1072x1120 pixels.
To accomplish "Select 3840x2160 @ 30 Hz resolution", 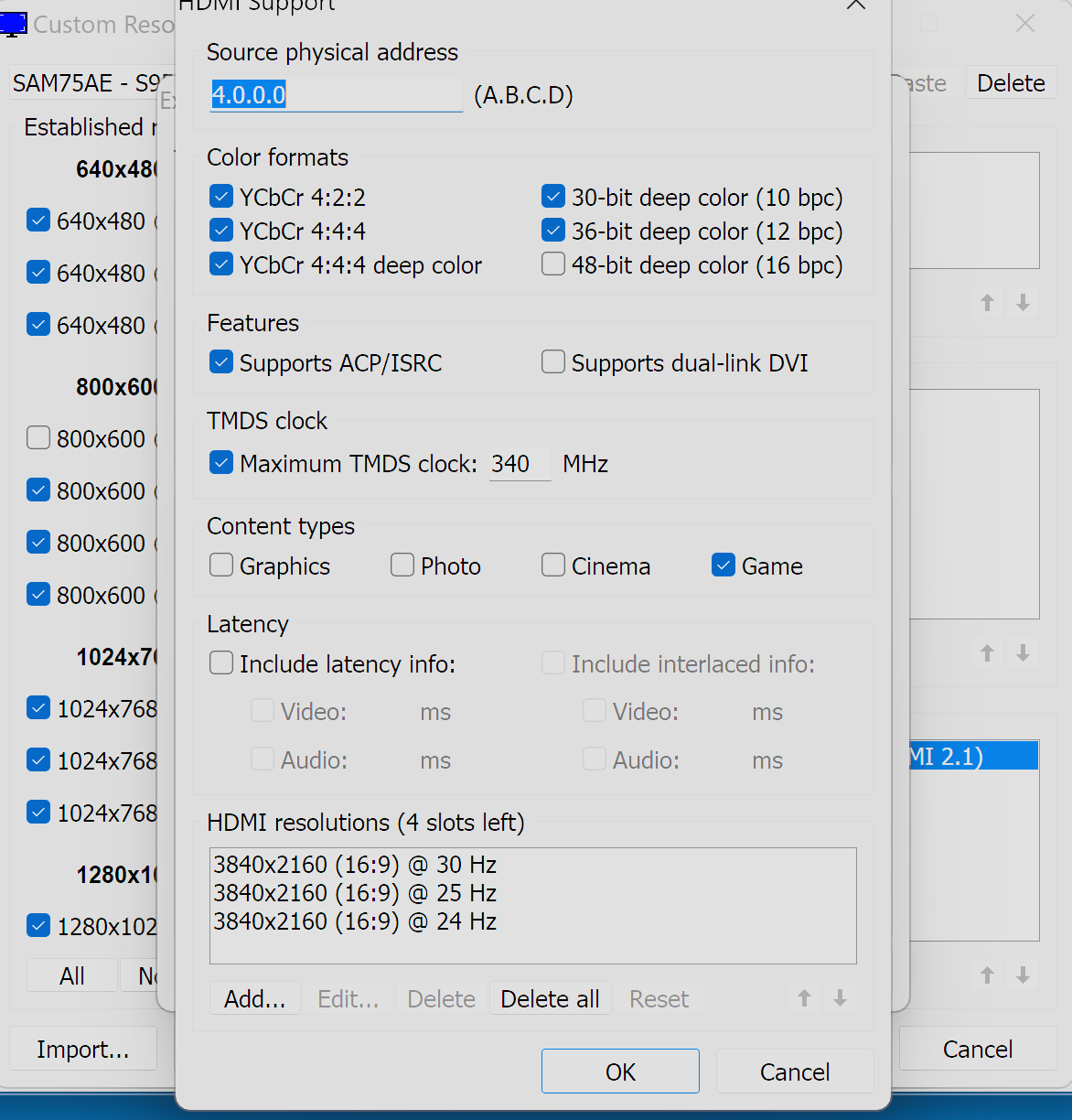I will pos(355,865).
